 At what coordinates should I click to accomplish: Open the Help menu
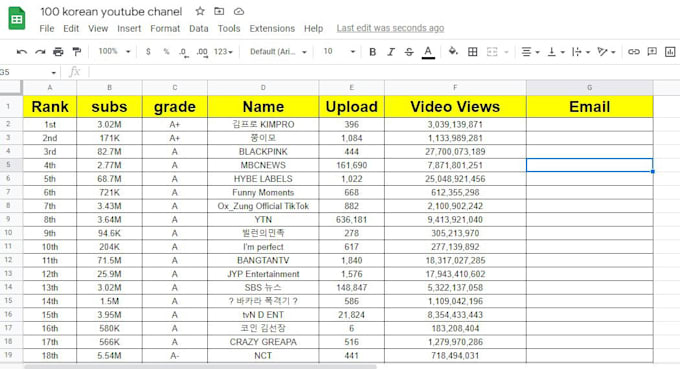pos(313,29)
